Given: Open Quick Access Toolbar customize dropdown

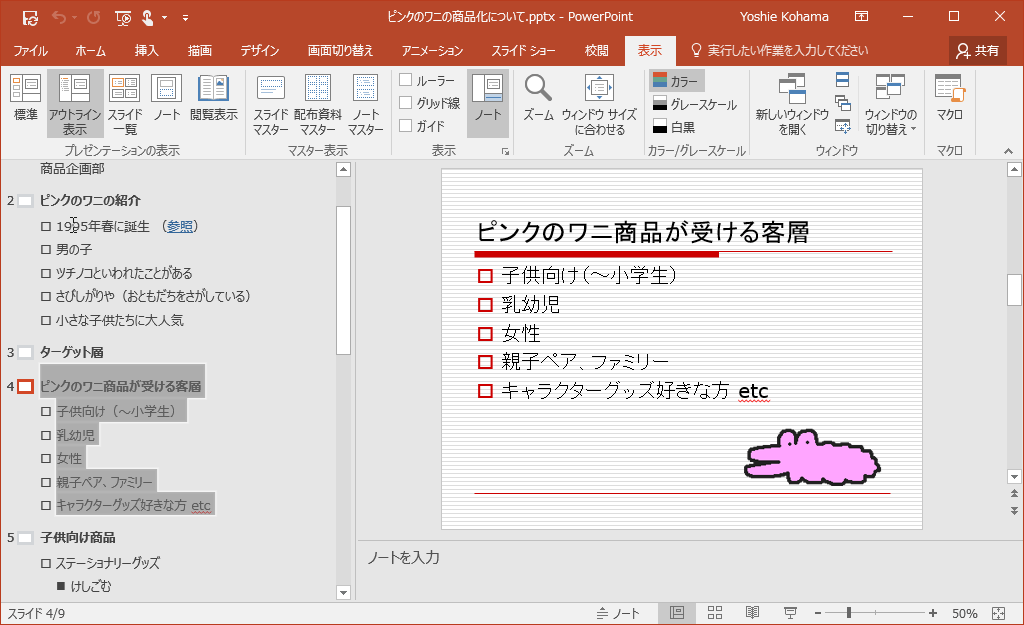Looking at the screenshot, I should [x=186, y=17].
